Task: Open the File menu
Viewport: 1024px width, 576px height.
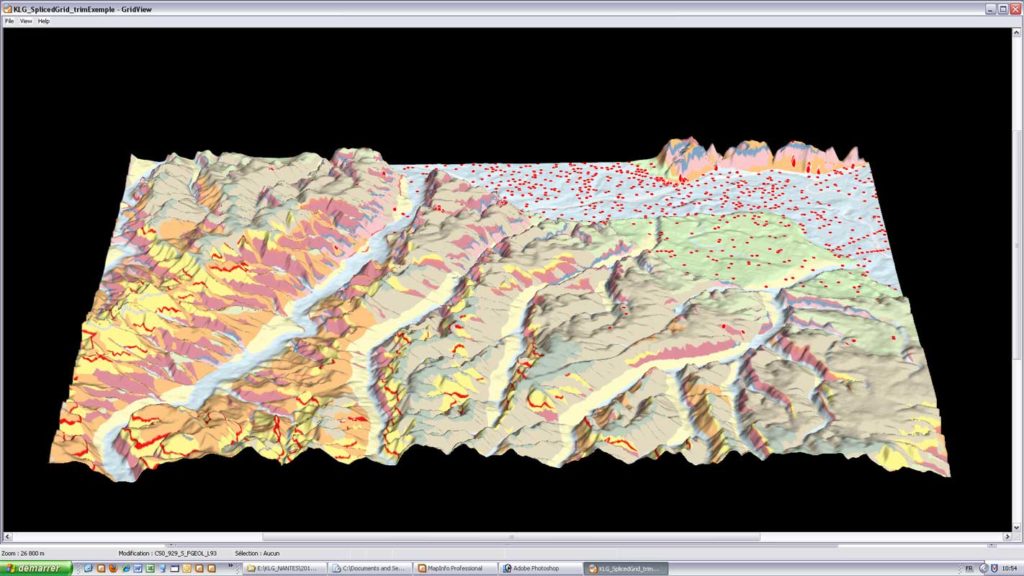Action: click(x=10, y=19)
